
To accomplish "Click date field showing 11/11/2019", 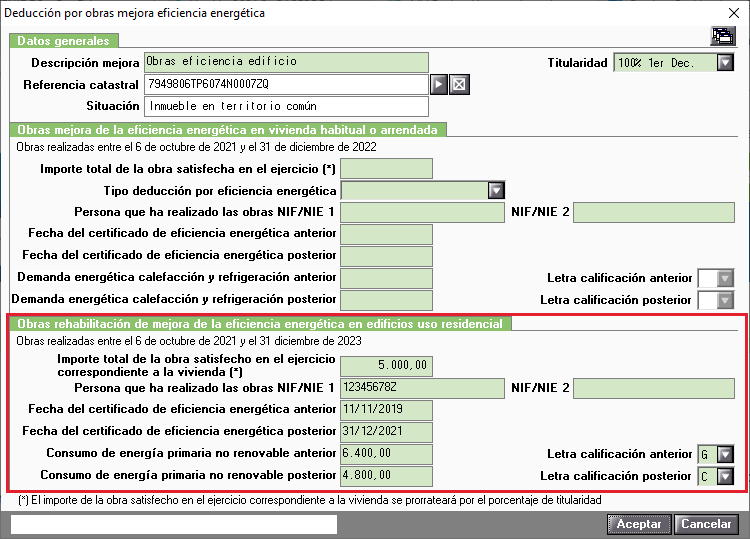I will point(386,410).
